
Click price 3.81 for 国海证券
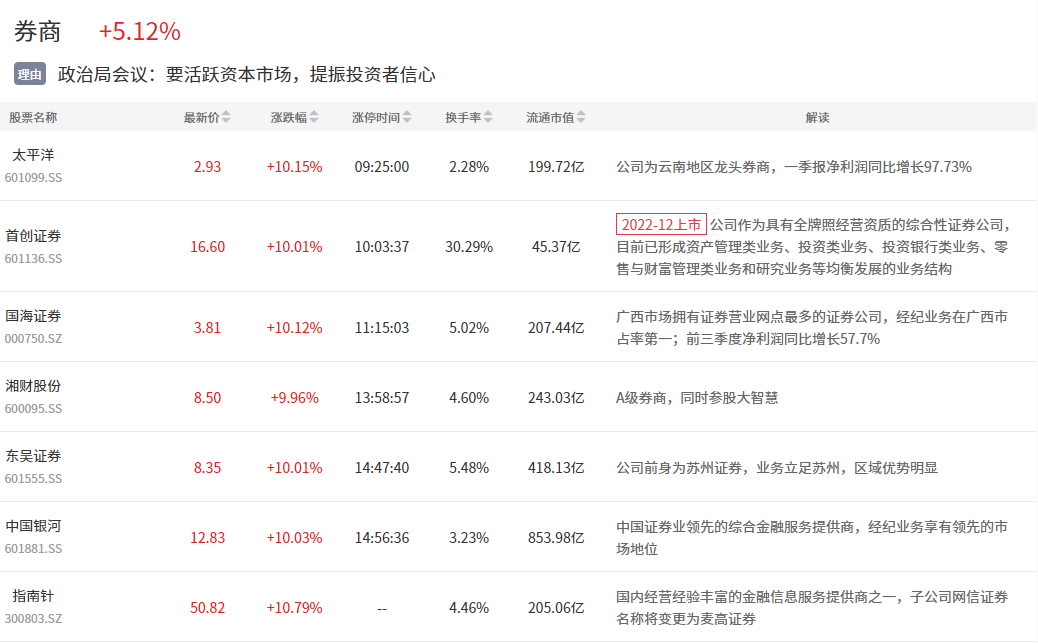coord(207,328)
